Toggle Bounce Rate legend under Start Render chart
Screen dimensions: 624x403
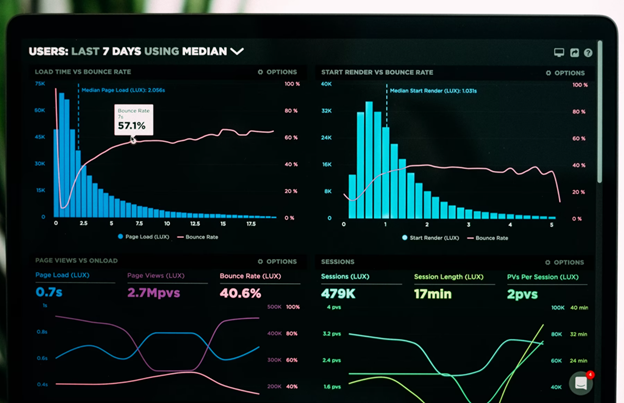(x=488, y=238)
